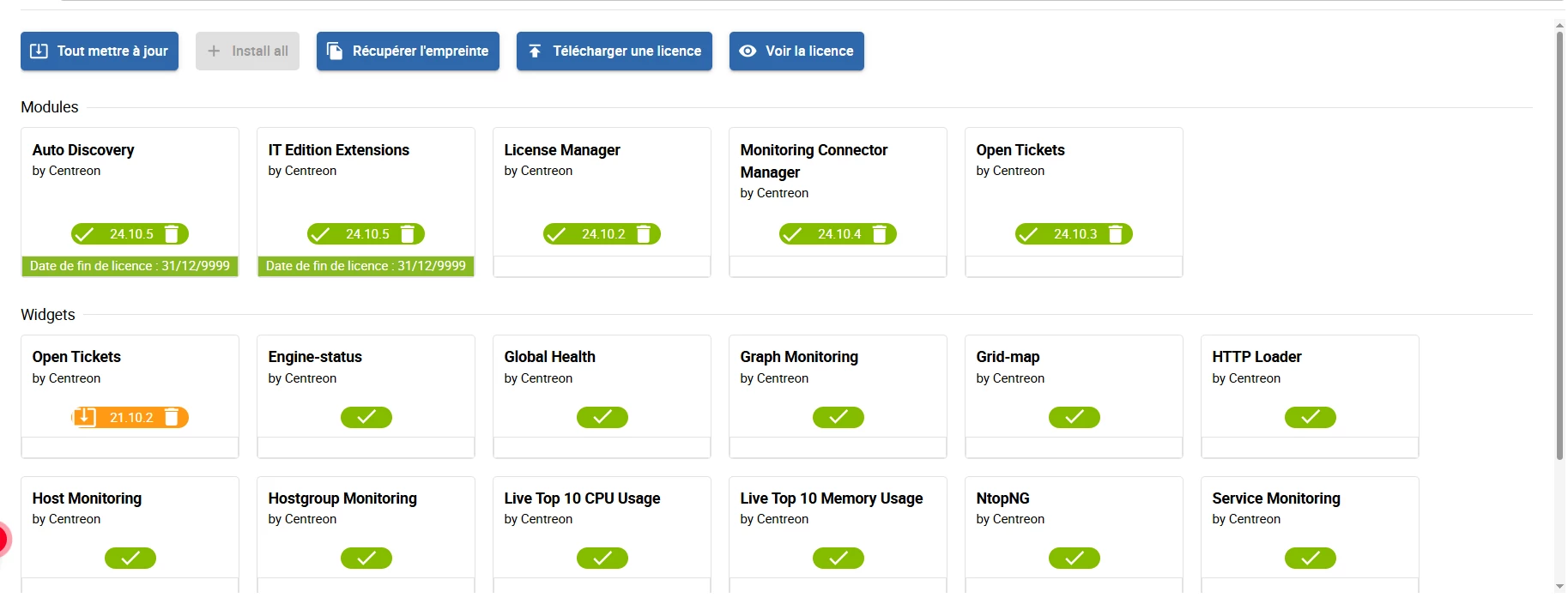The image size is (1568, 604).
Task: Remove Monitoring Connector Manager via trash icon
Action: [x=880, y=234]
